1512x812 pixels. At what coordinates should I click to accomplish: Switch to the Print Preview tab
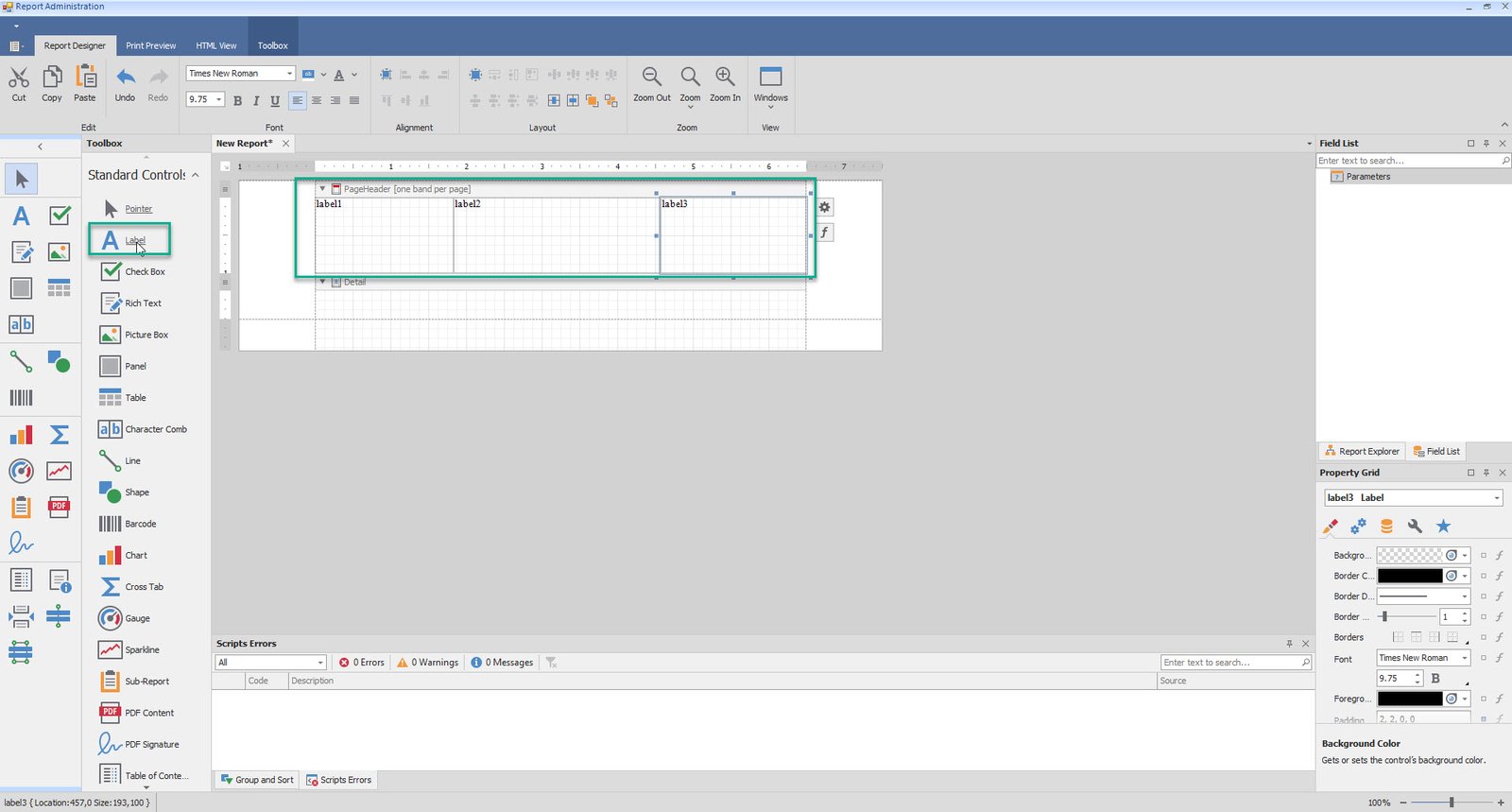[150, 45]
